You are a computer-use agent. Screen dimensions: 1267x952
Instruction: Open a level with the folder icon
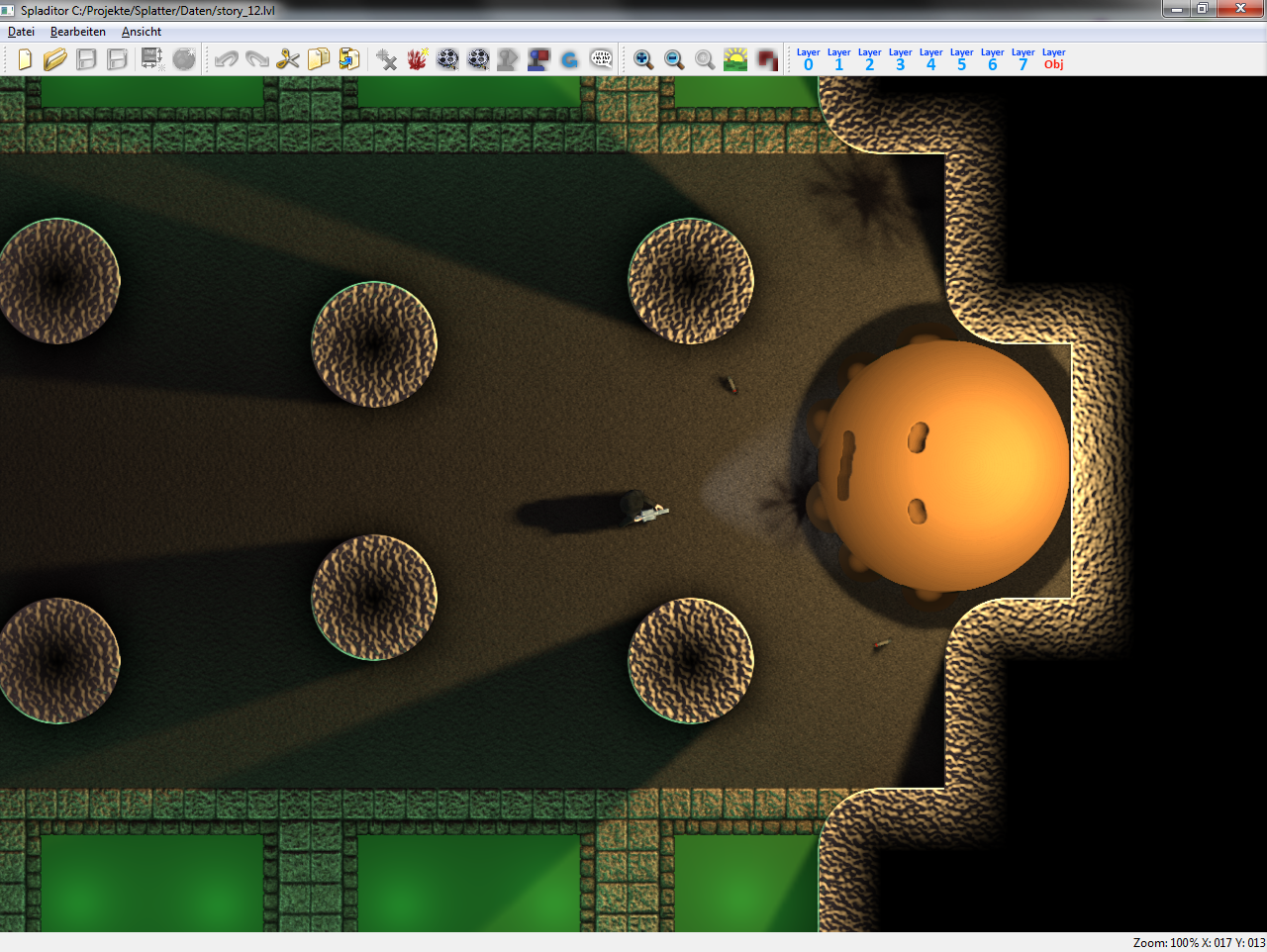tap(55, 59)
